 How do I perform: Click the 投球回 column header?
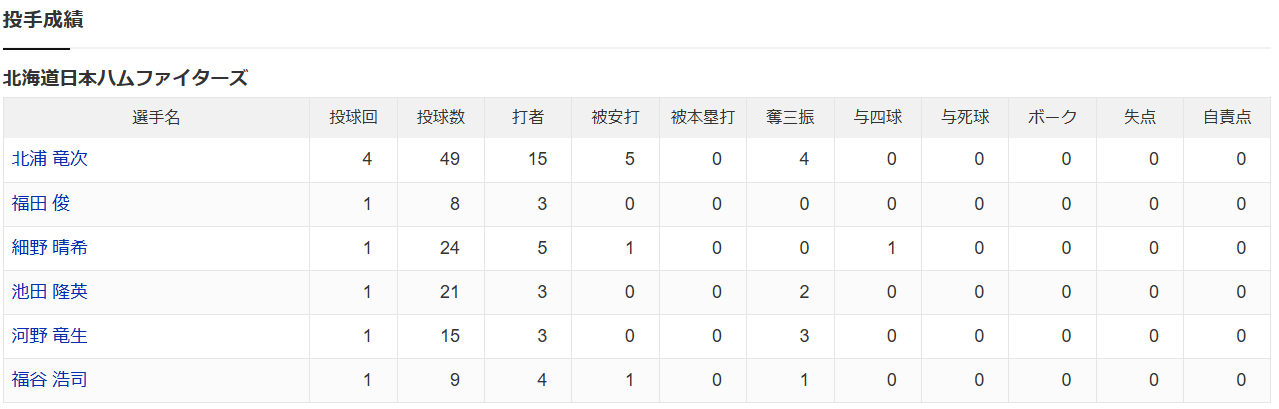click(x=354, y=117)
